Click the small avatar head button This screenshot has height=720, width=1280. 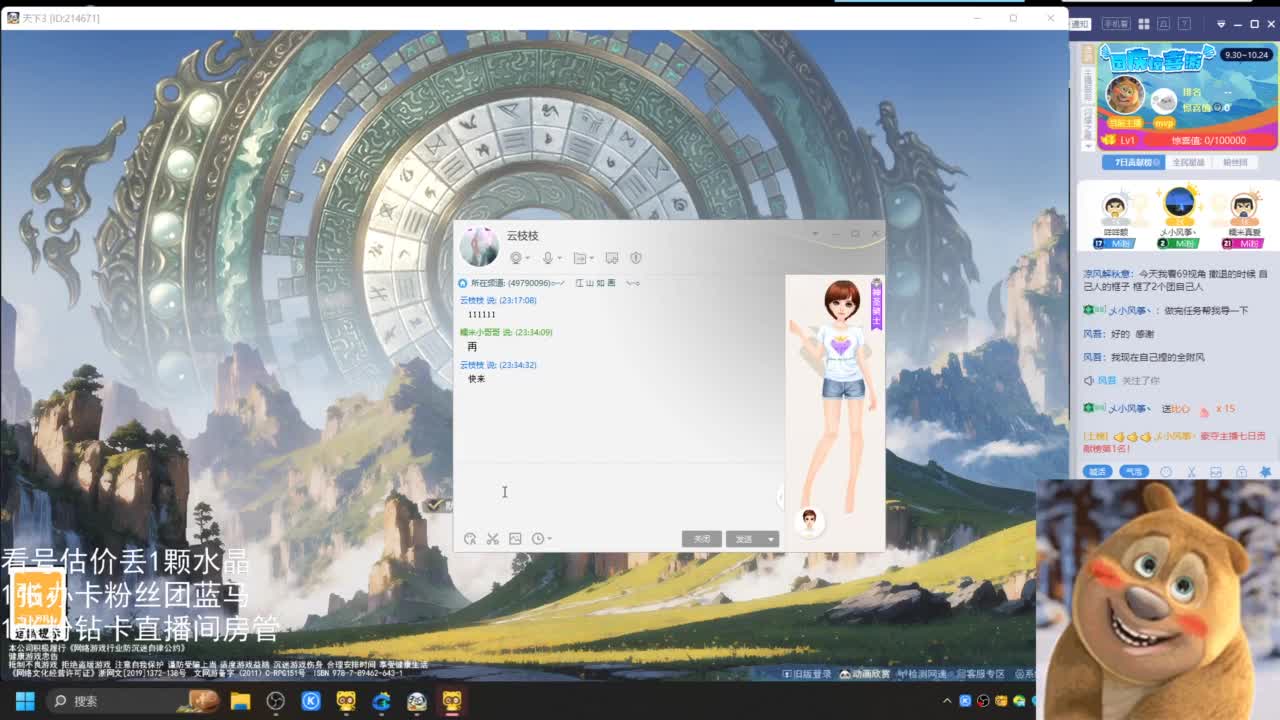809,520
